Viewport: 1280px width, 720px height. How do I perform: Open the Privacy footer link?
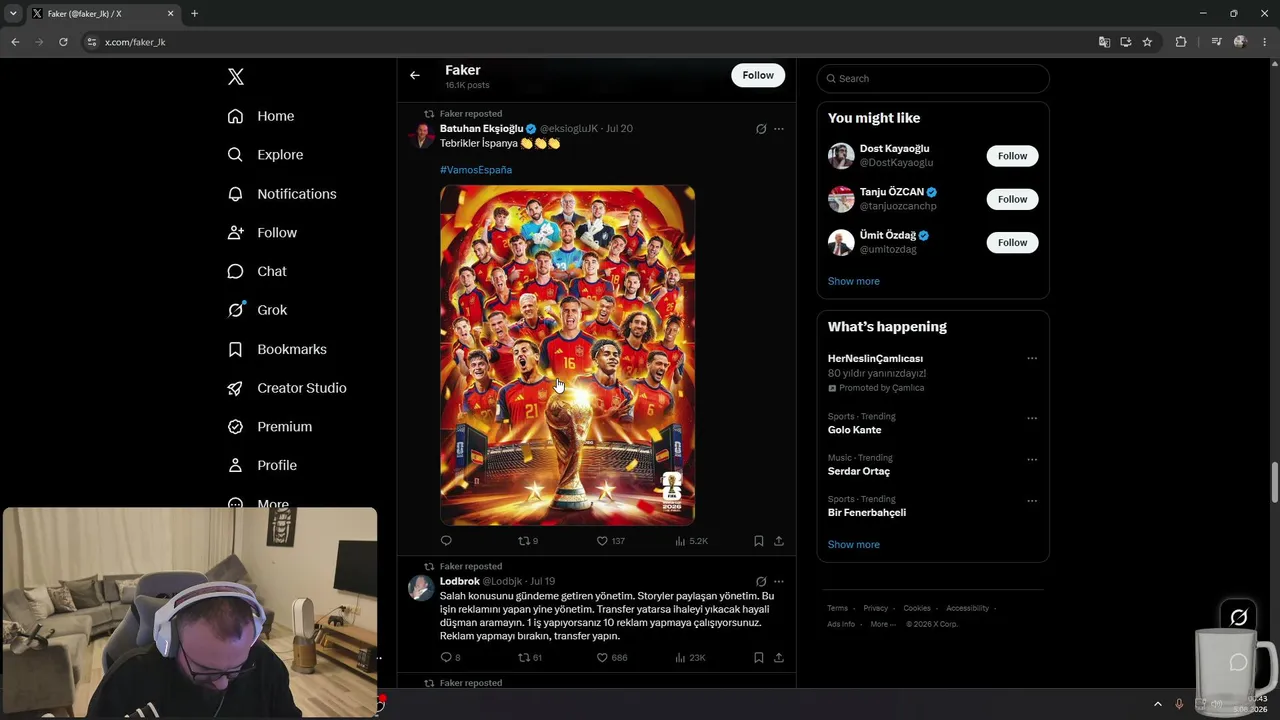tap(876, 608)
